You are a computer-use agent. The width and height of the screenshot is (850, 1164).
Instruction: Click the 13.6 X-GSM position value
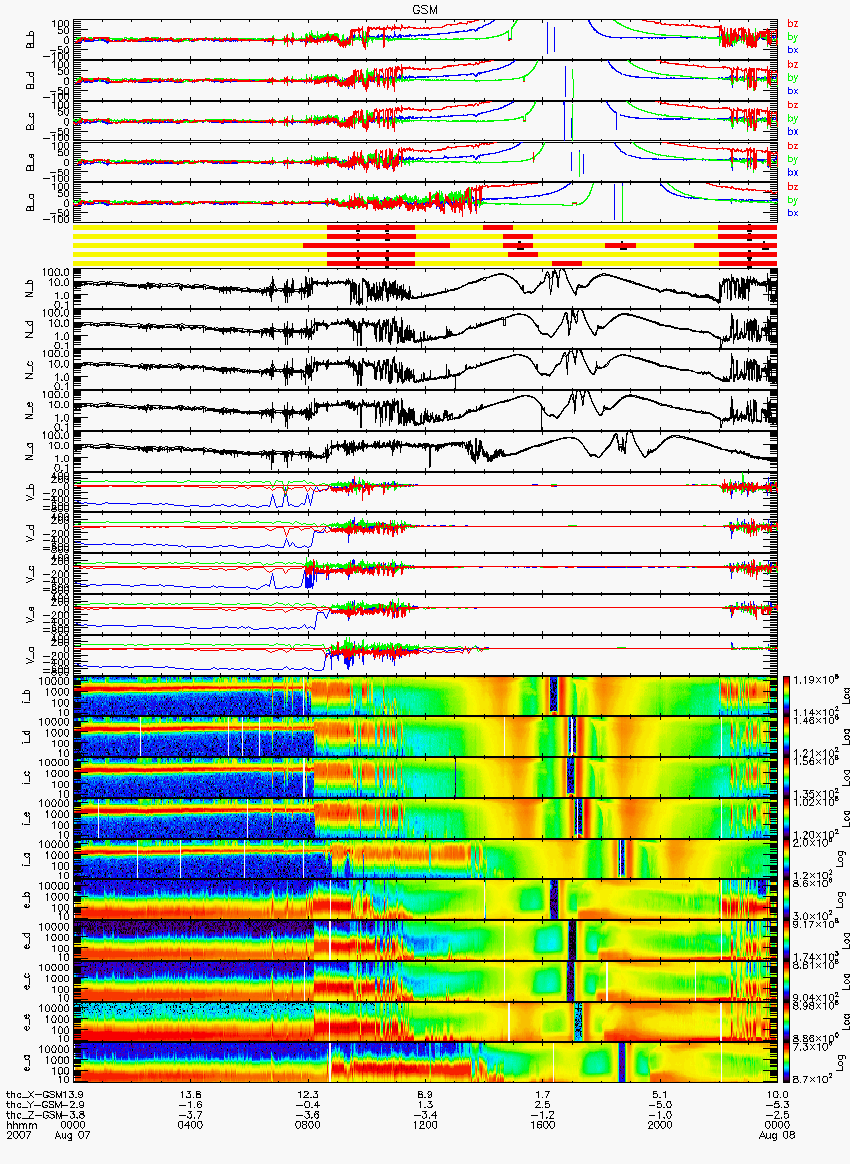point(190,1094)
